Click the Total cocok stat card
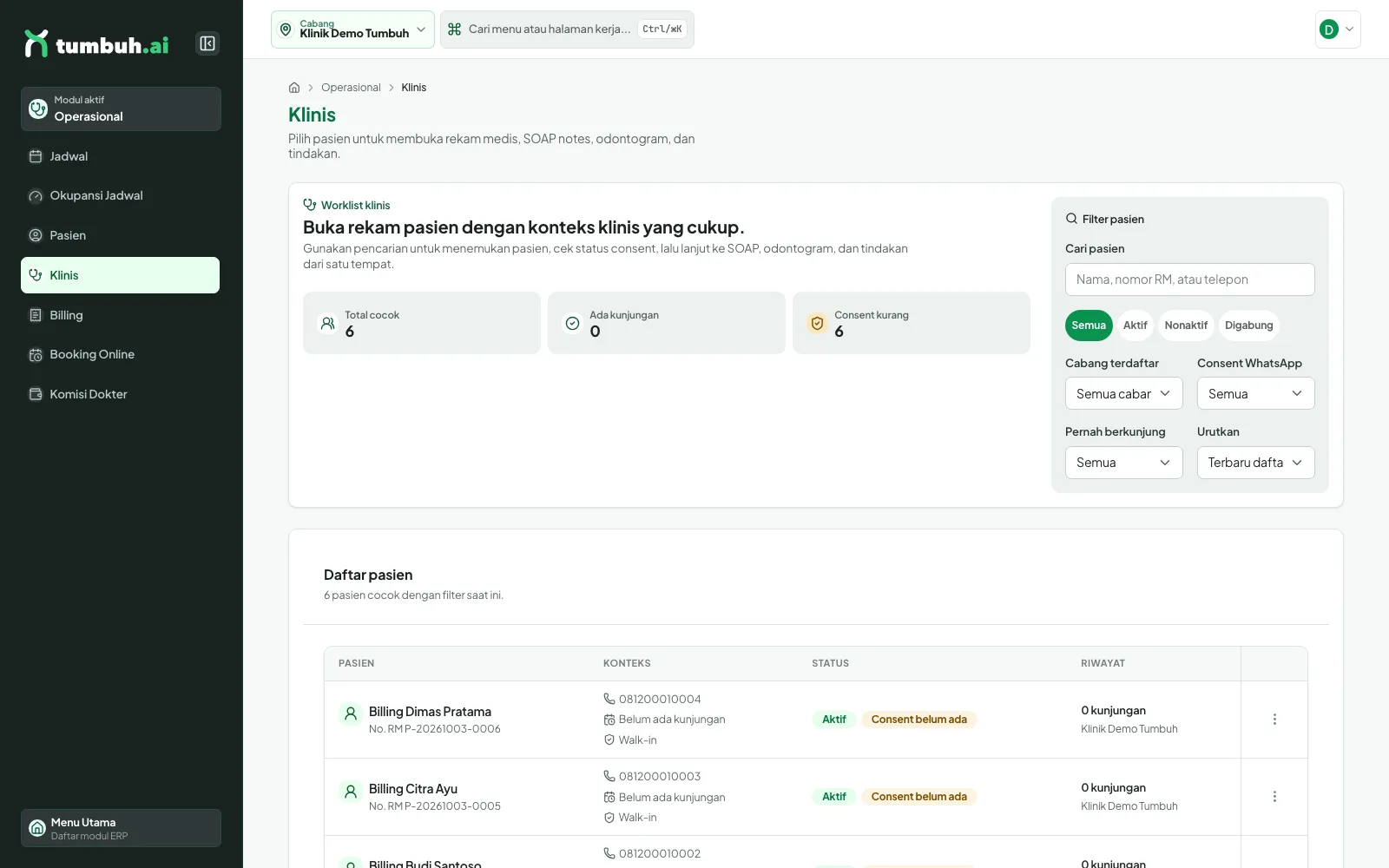Image resolution: width=1389 pixels, height=868 pixels. pos(422,323)
